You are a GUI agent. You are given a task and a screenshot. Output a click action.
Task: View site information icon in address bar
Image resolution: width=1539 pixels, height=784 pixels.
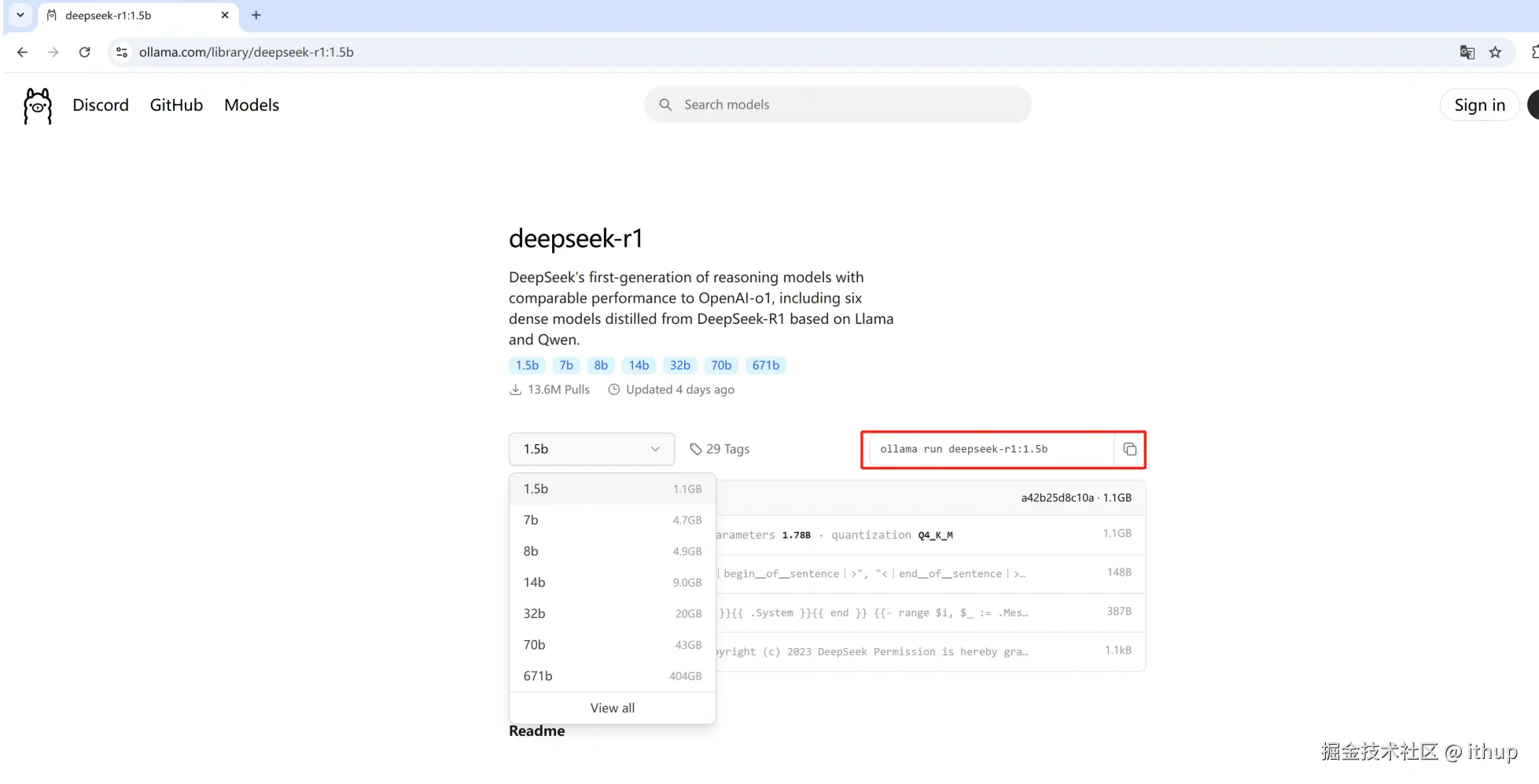[121, 52]
